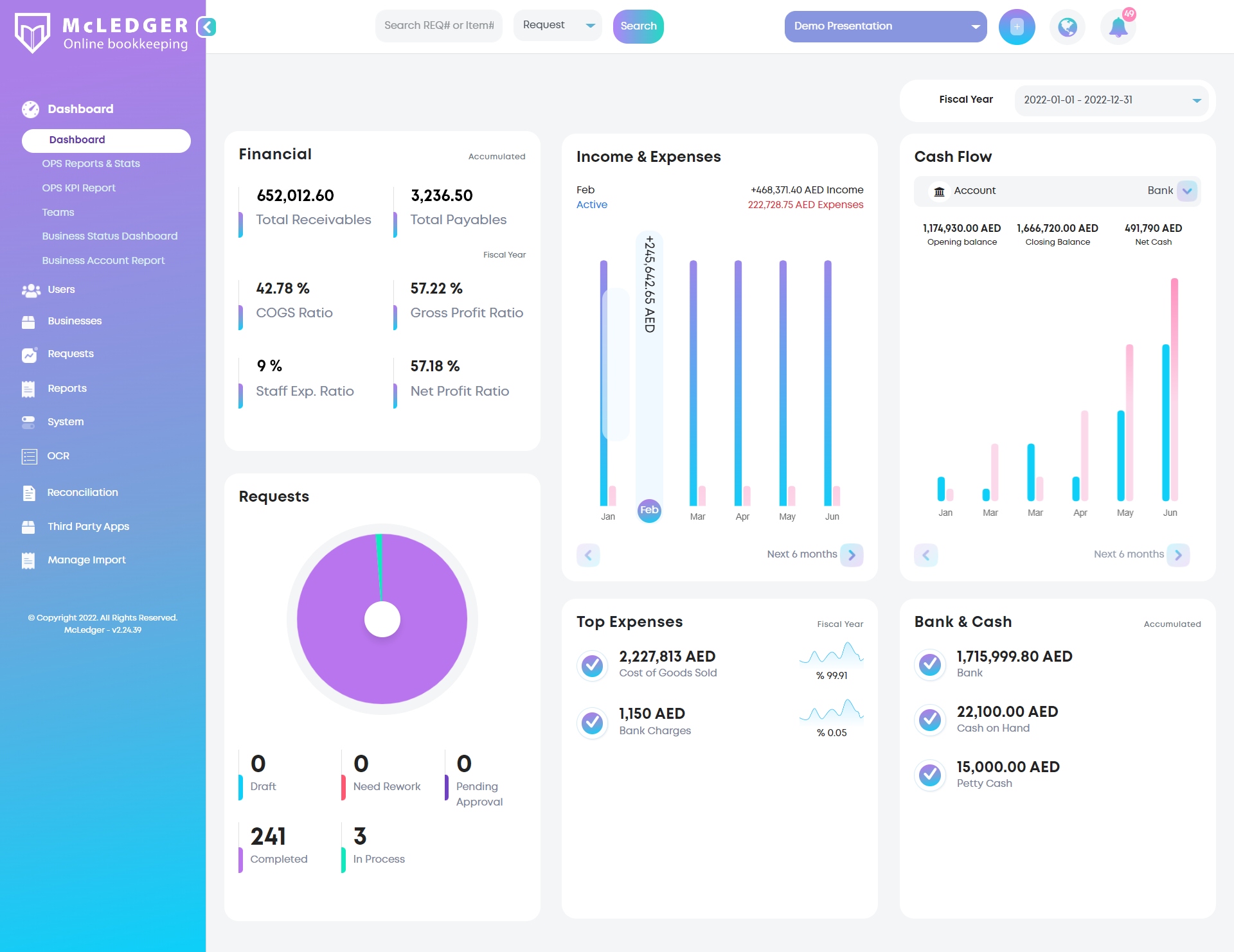This screenshot has width=1234, height=952.
Task: Click the Gross Profit Ratio 57.22 %
Action: (x=436, y=289)
